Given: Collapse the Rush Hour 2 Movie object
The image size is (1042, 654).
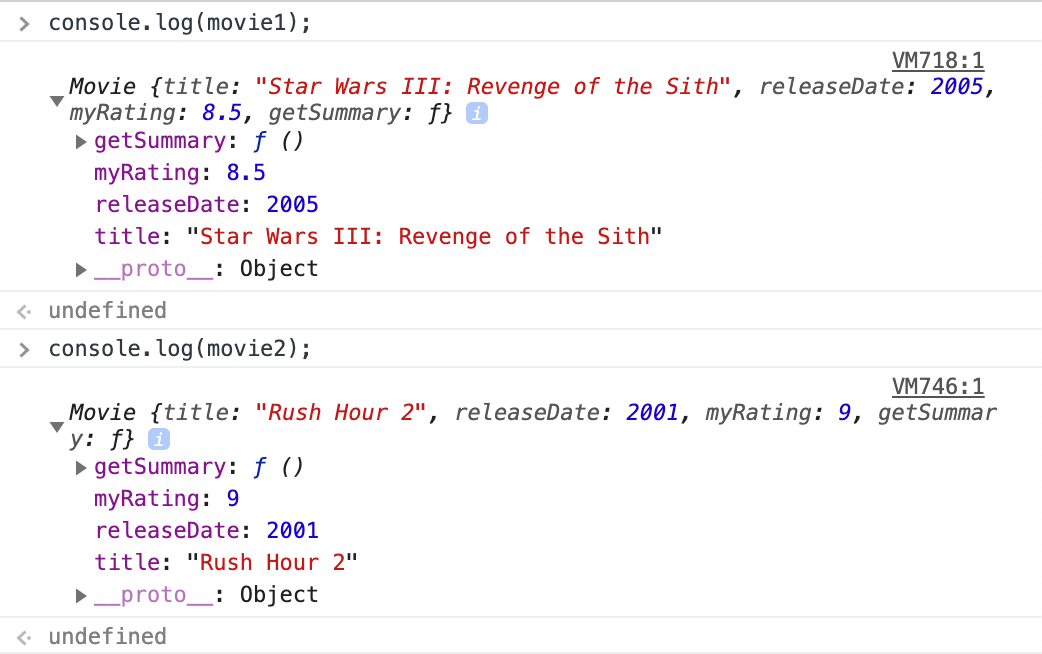Looking at the screenshot, I should tap(57, 426).
